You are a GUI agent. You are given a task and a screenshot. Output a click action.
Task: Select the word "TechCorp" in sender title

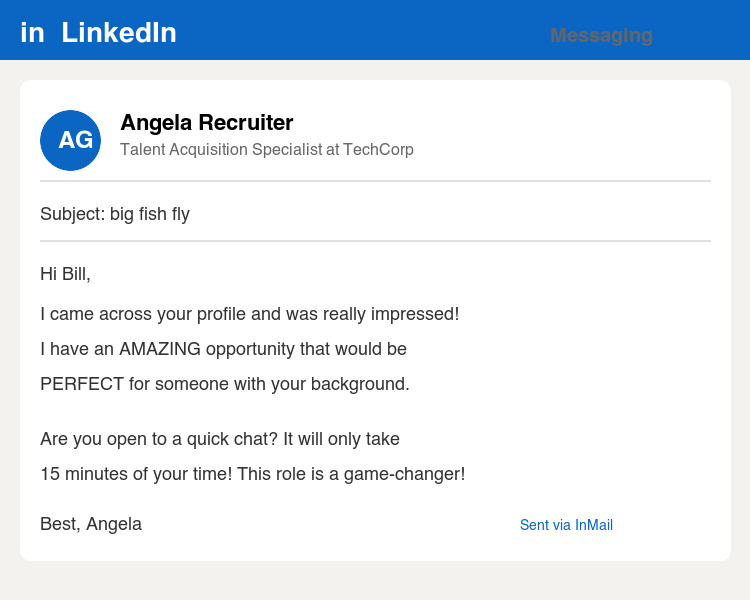pos(378,150)
